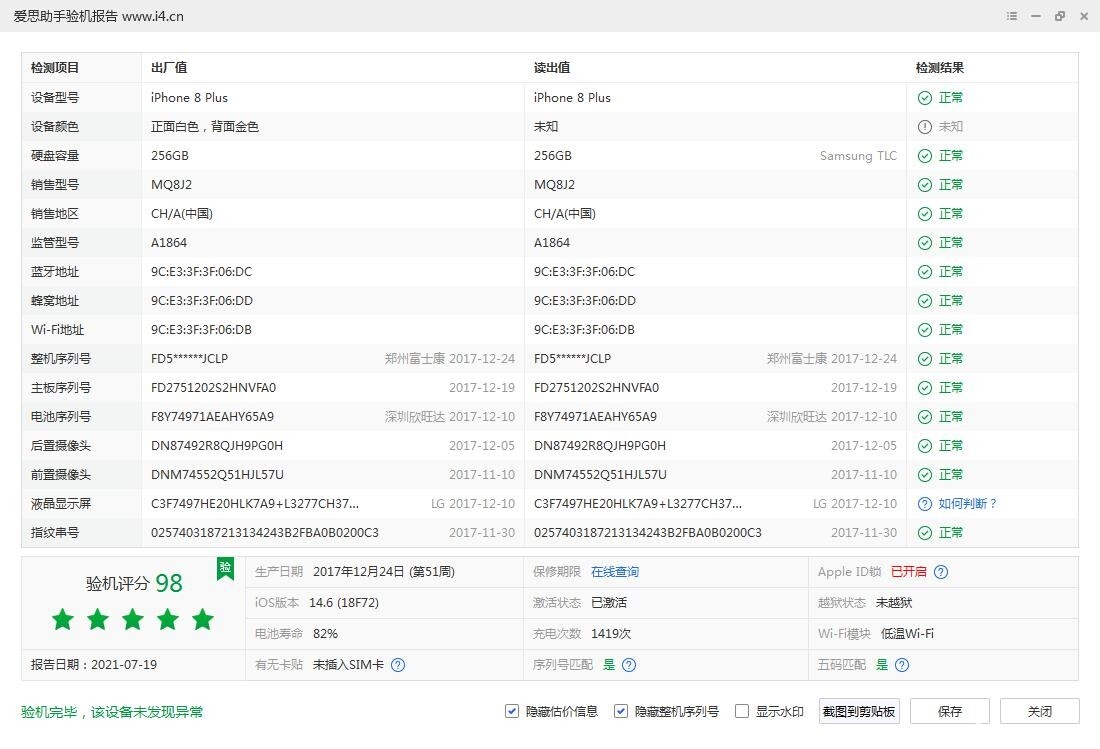
Task: Click the green check icon in 整机序列号 row
Action: point(925,358)
